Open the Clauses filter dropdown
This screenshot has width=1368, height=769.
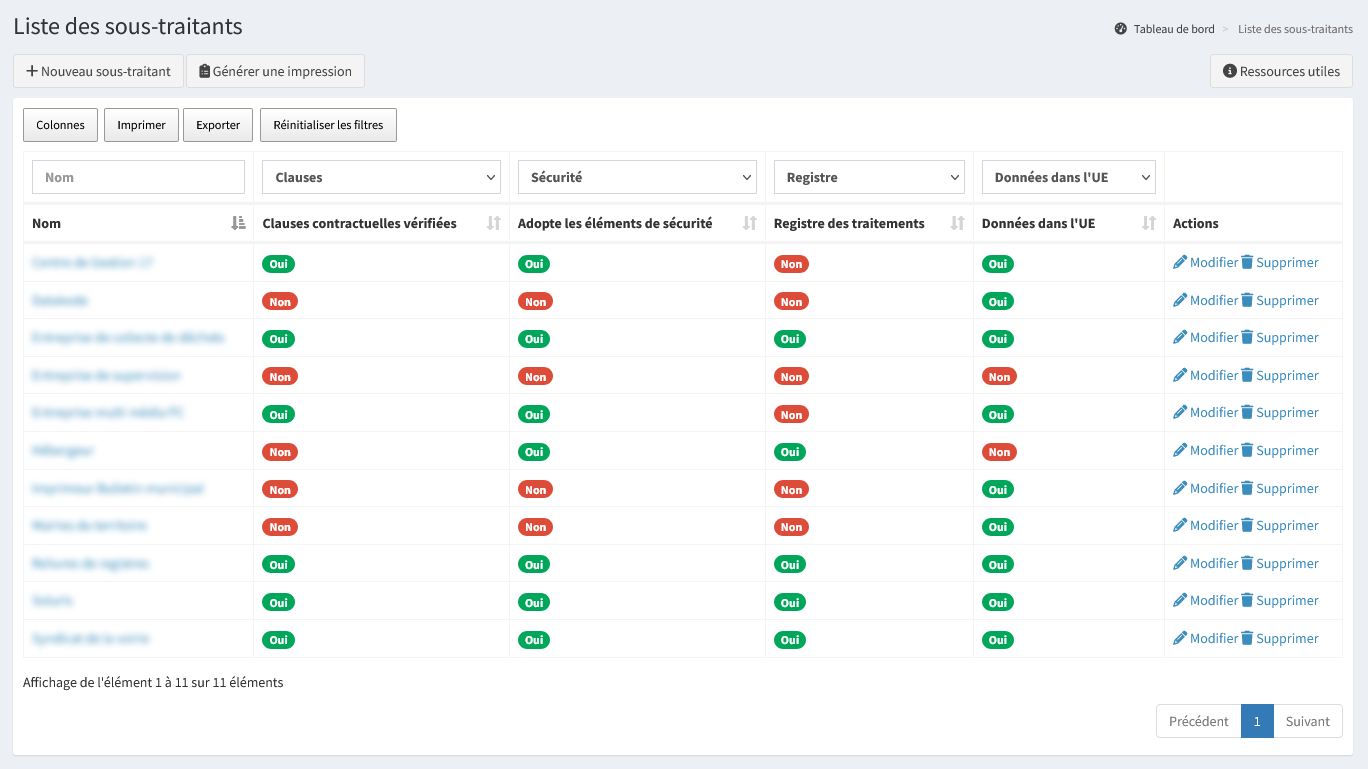(x=380, y=177)
